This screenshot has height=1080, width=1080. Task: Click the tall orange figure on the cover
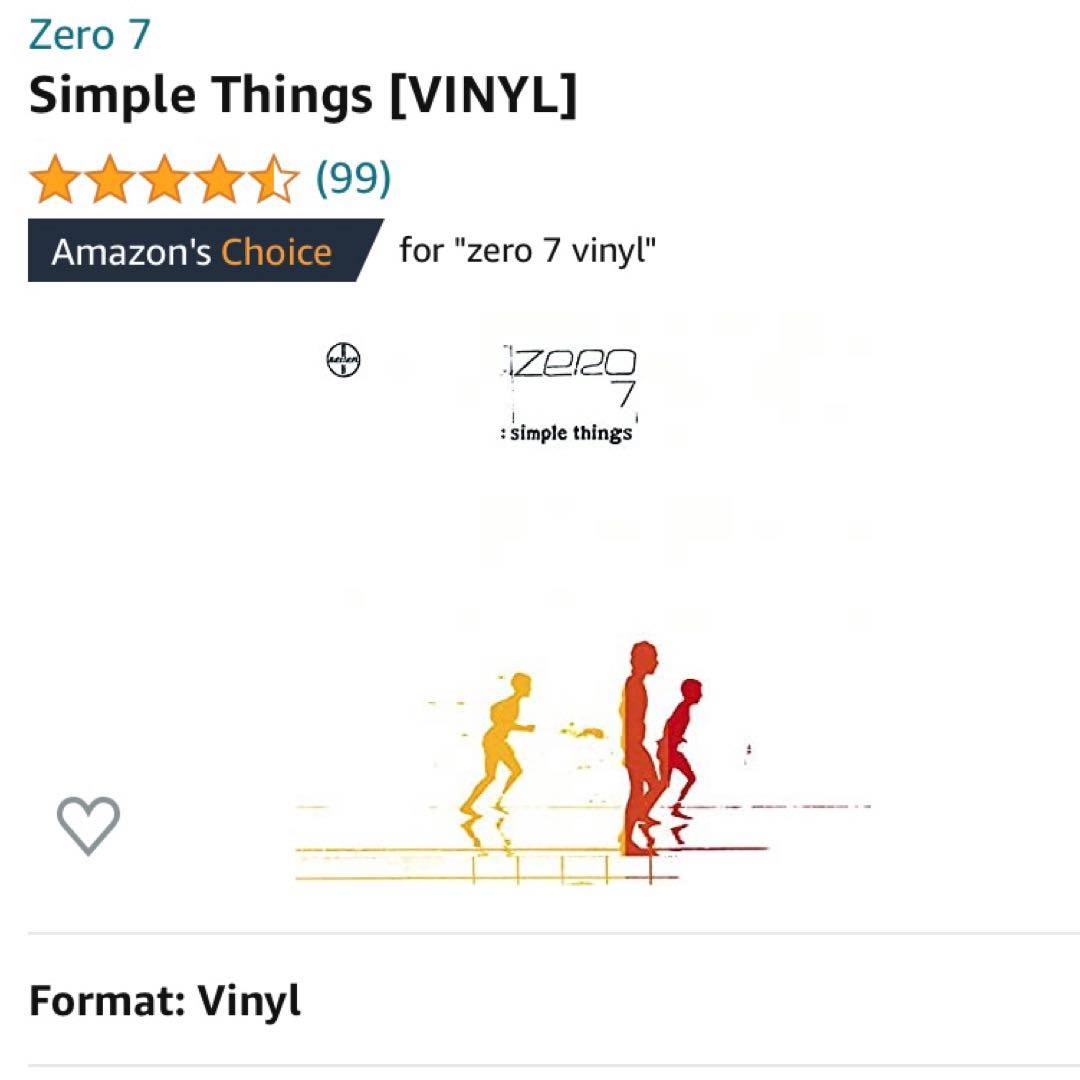click(641, 749)
